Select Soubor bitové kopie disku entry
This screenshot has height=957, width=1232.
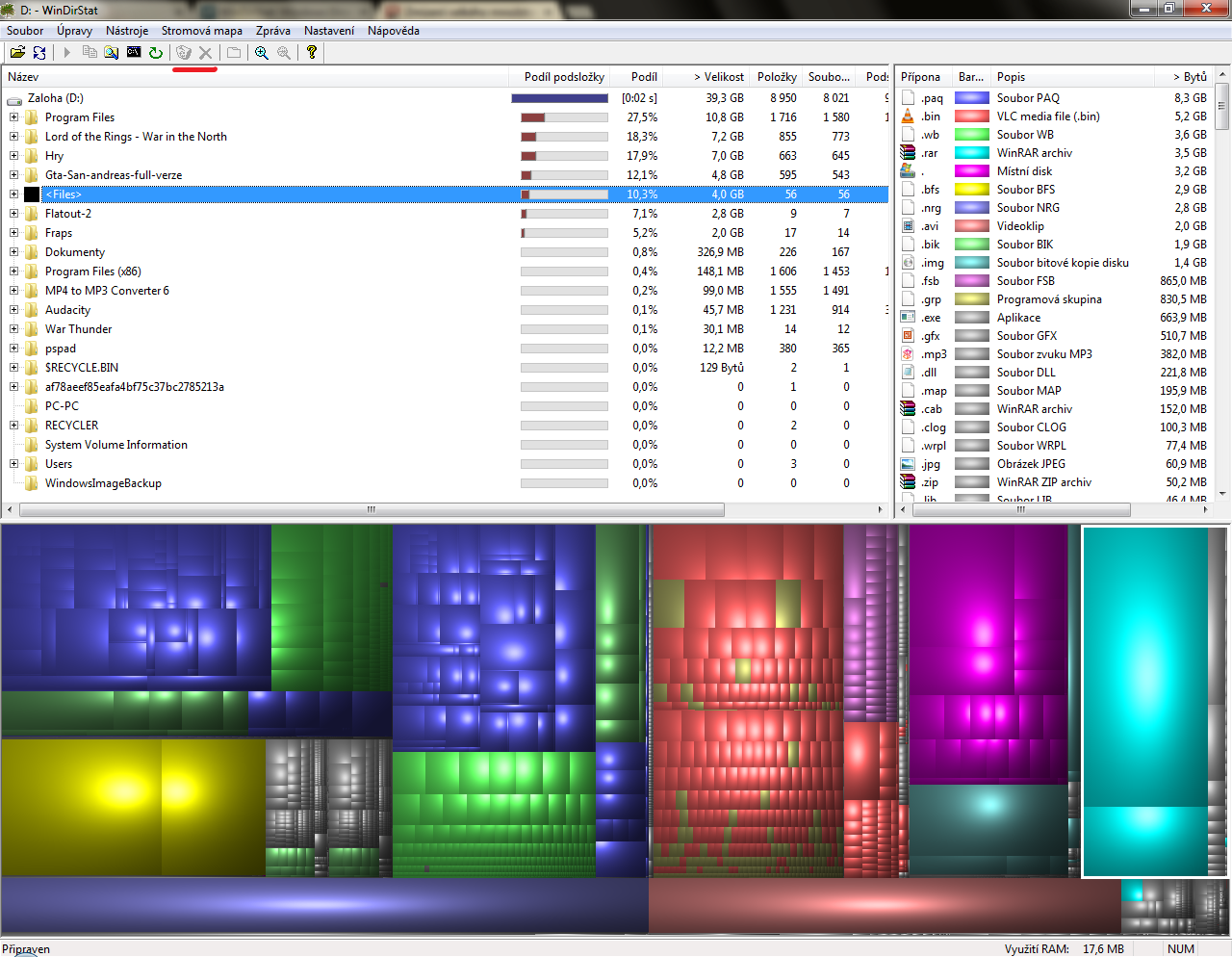click(1063, 262)
